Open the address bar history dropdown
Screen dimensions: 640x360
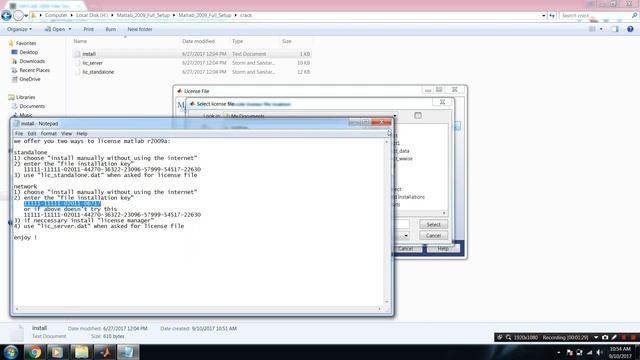tap(544, 16)
